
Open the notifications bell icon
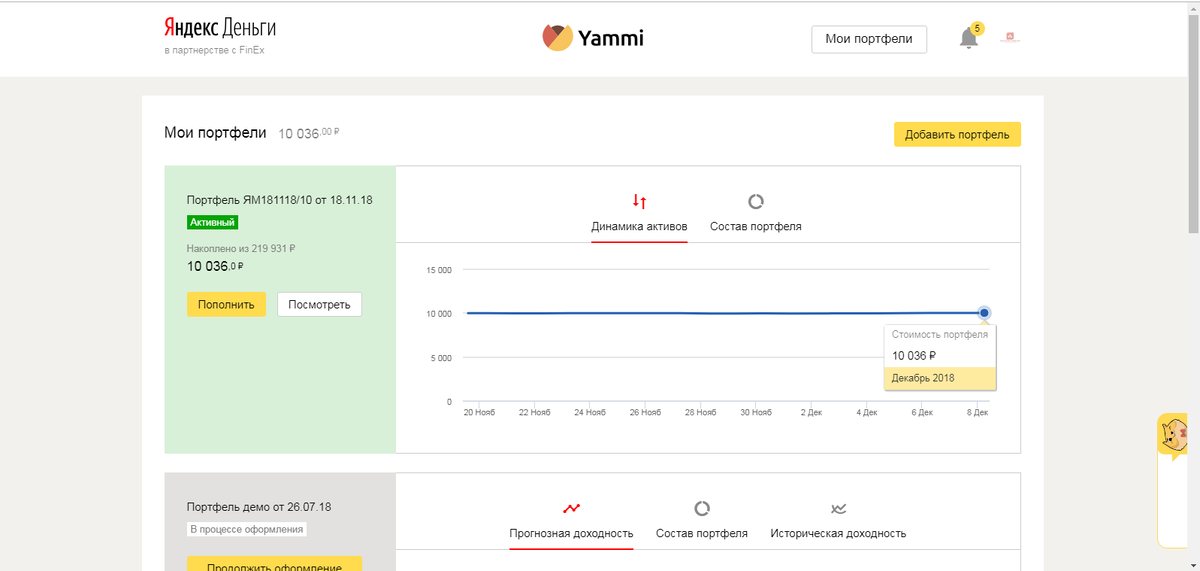tap(967, 39)
